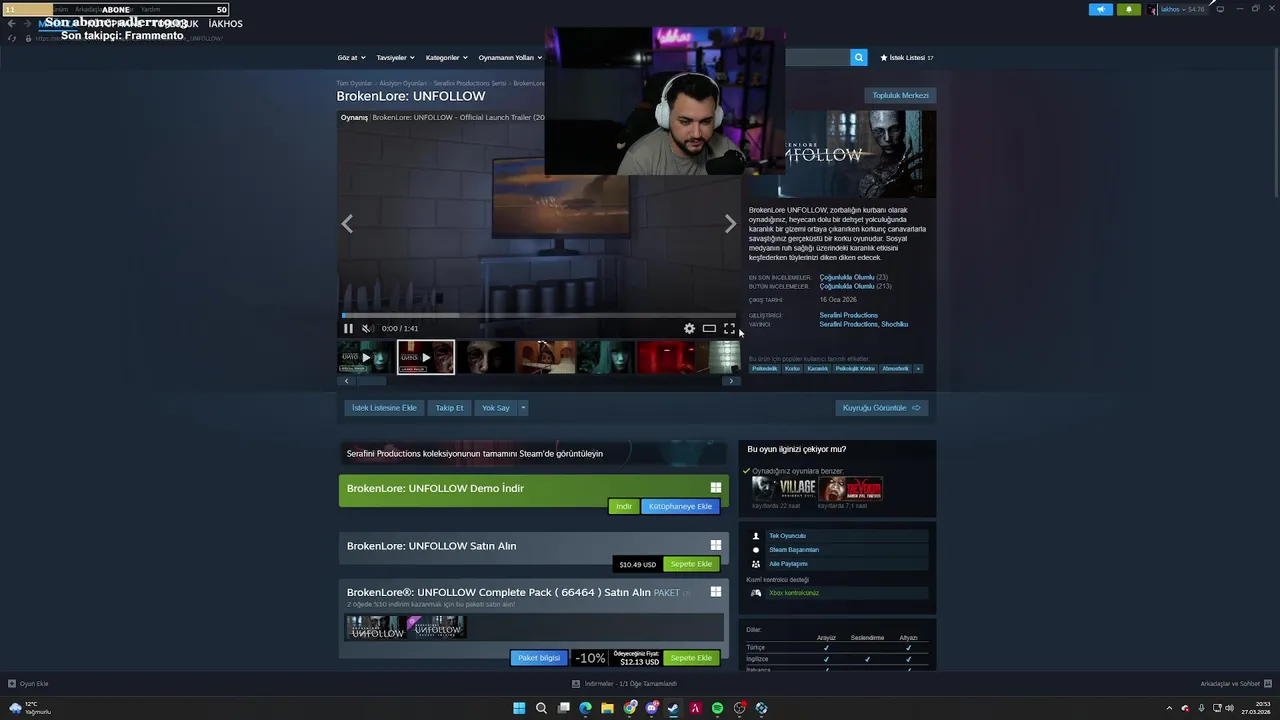Toggle theater mode for trailer
1280x720 pixels.
click(709, 328)
